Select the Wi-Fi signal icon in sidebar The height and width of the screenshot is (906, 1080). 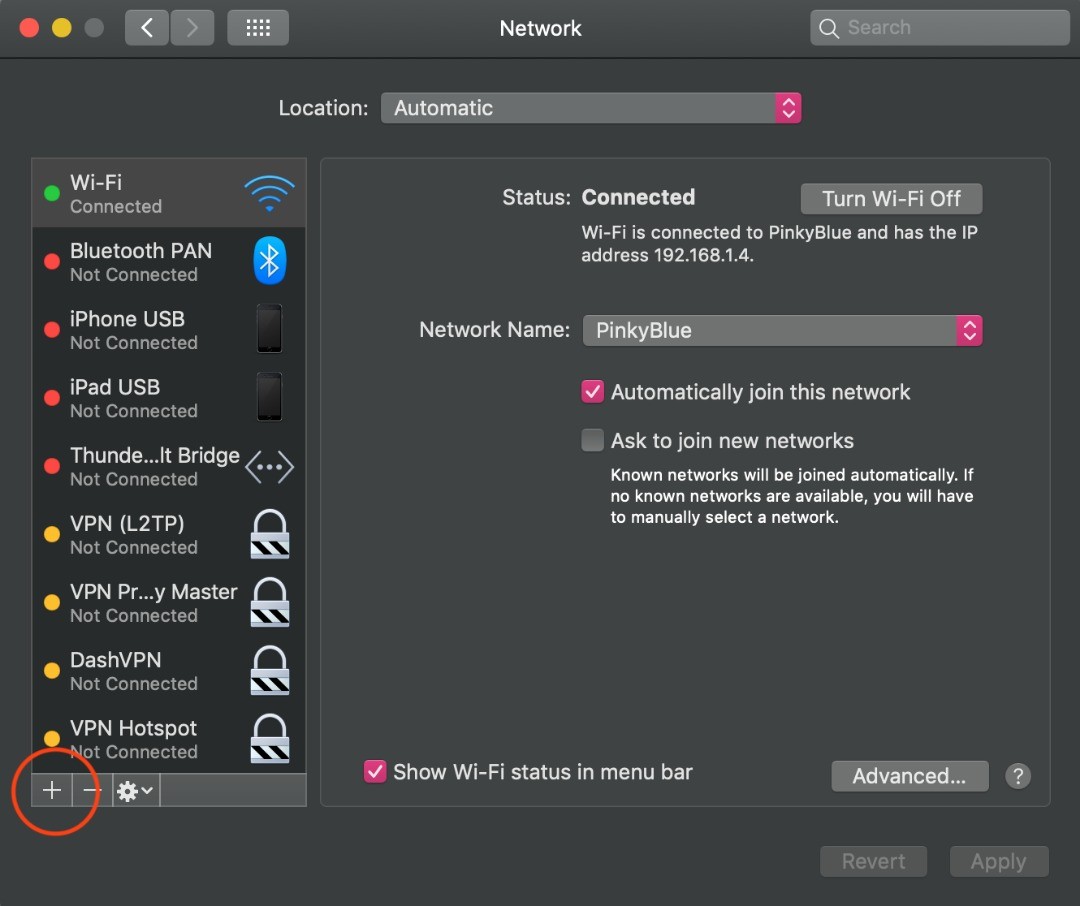[268, 190]
